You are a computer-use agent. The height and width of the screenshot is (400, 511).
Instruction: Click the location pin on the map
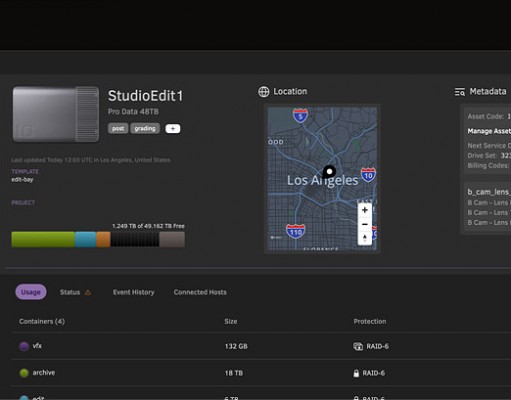[329, 172]
